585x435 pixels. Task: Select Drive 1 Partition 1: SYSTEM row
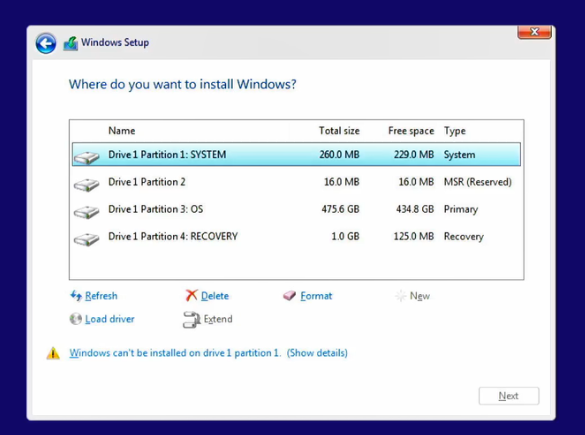pos(296,154)
